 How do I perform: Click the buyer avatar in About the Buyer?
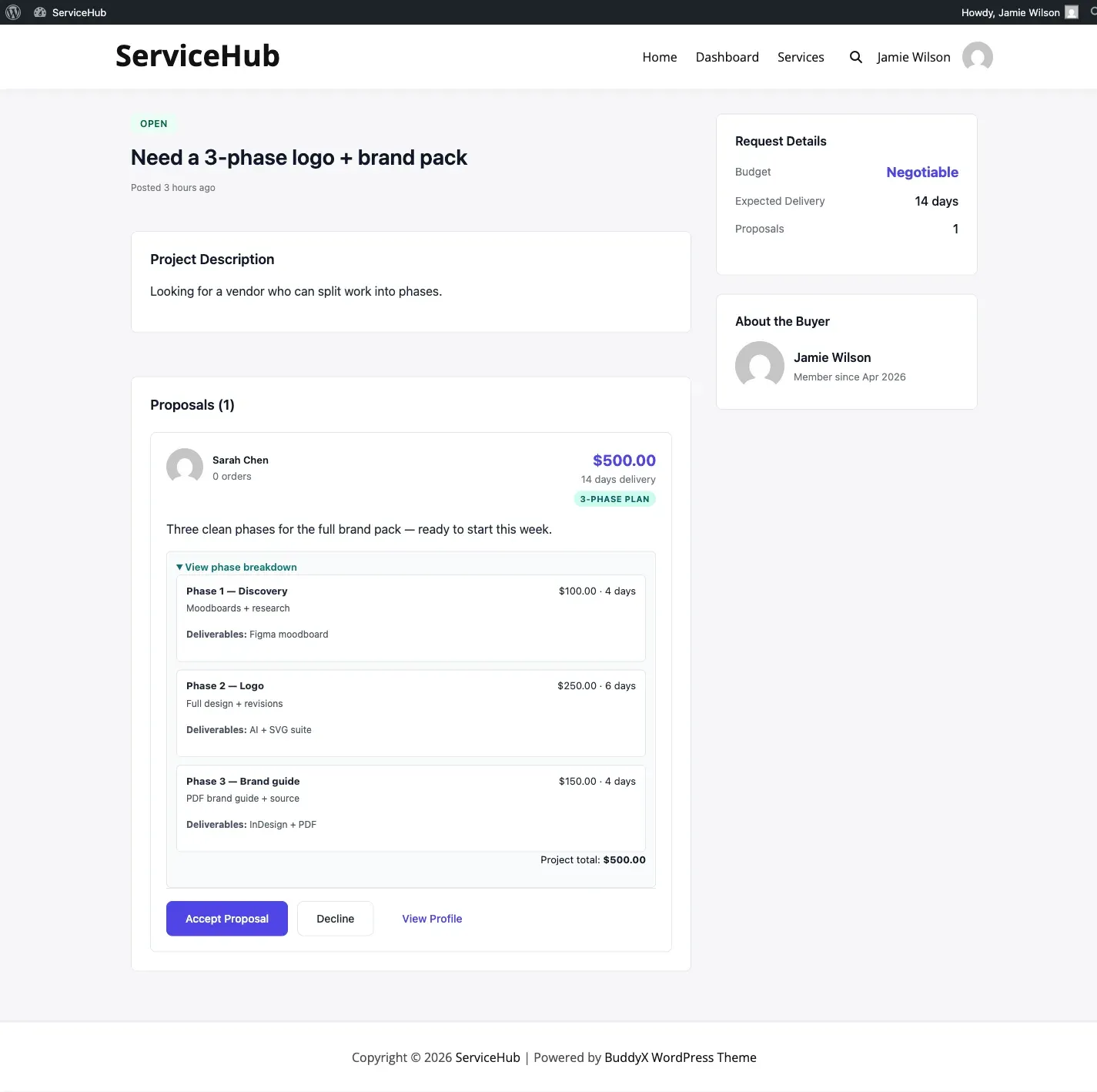760,366
